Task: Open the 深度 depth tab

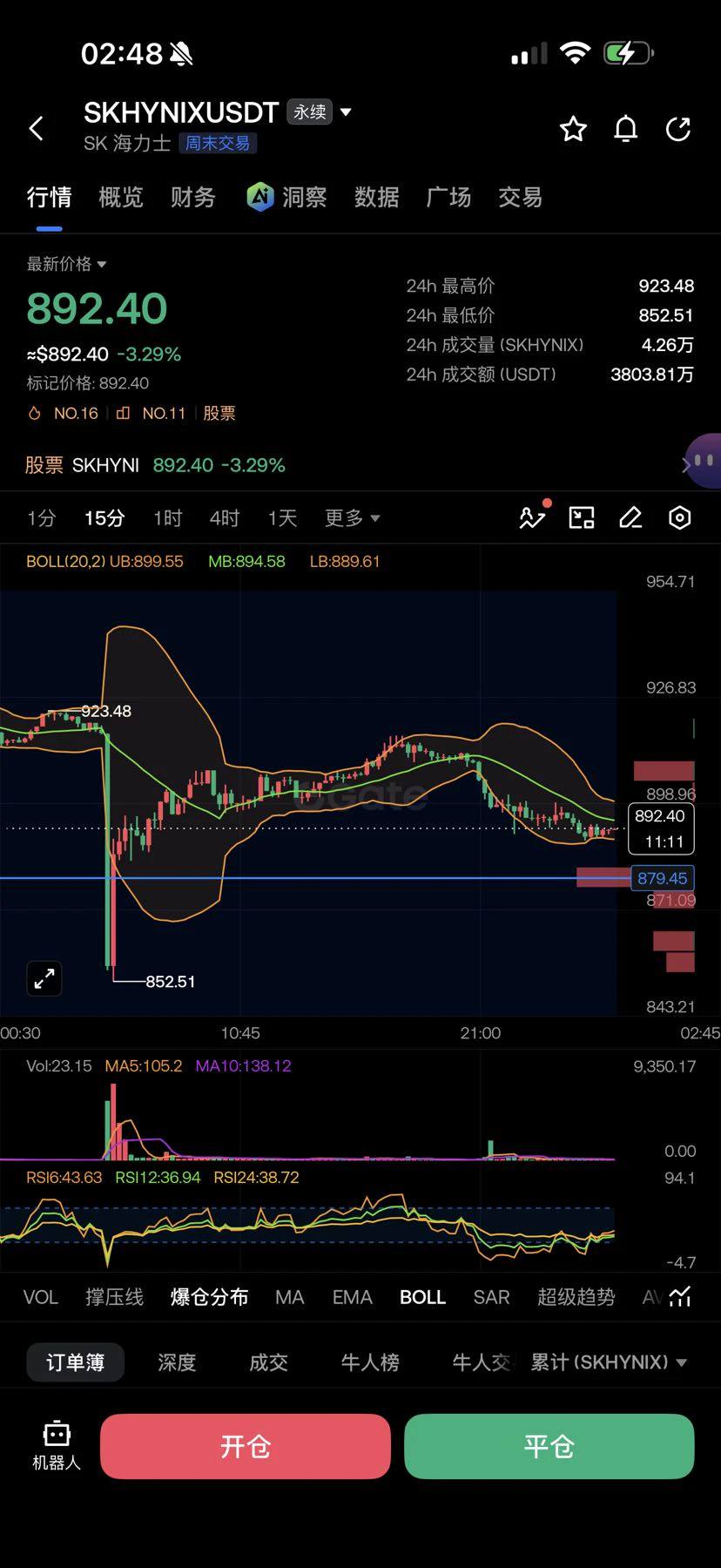Action: pos(177,1362)
